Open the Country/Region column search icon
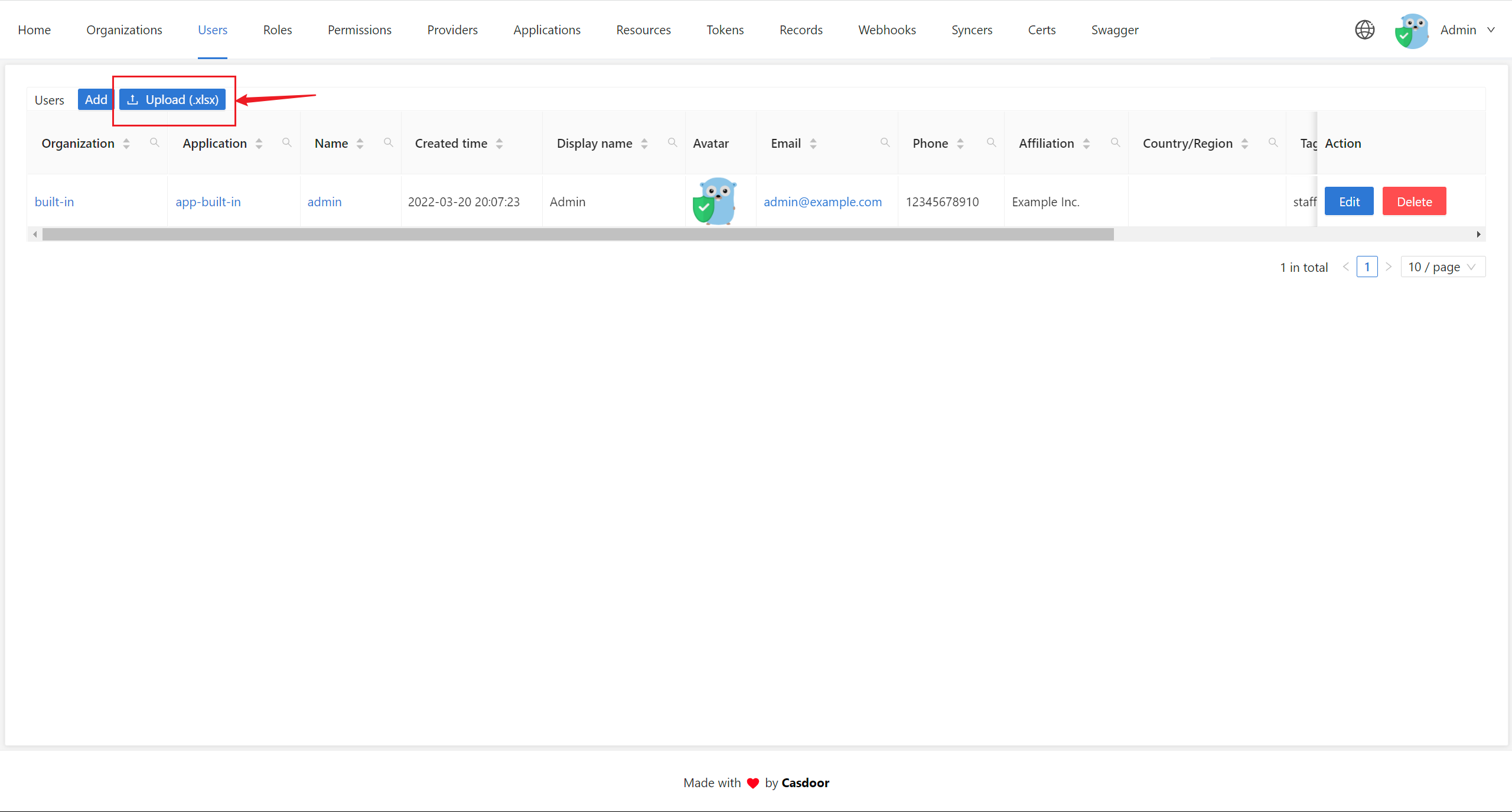Image resolution: width=1512 pixels, height=812 pixels. 1273,142
